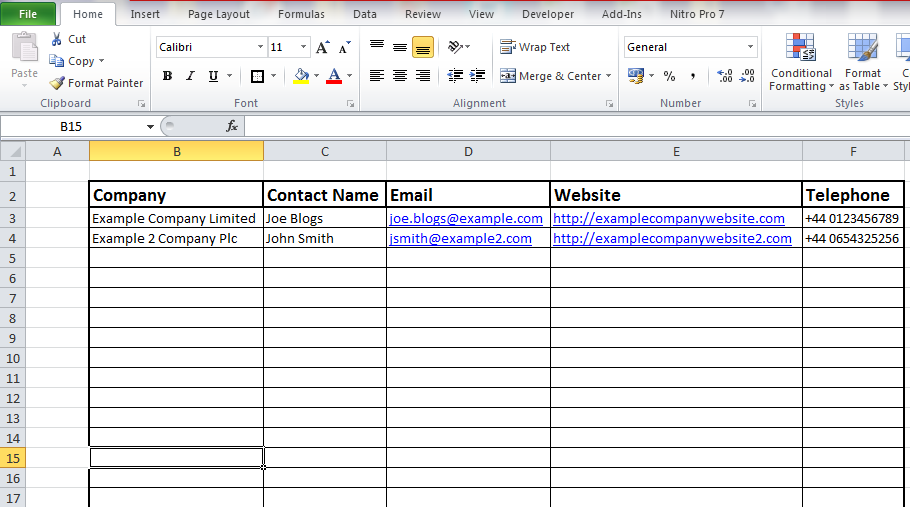Click the Decrease Indent icon

[455, 76]
